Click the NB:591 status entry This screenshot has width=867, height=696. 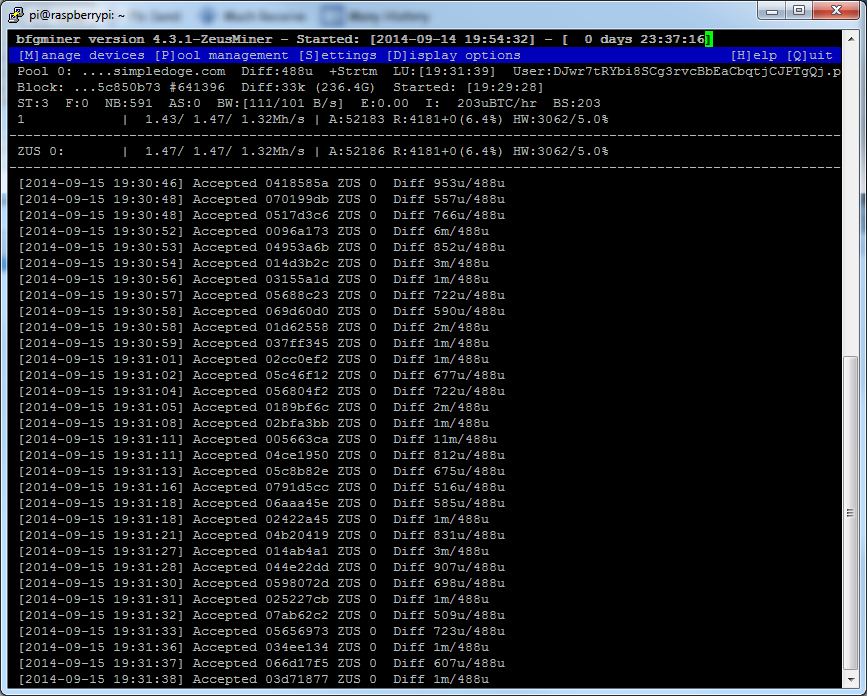tap(128, 103)
